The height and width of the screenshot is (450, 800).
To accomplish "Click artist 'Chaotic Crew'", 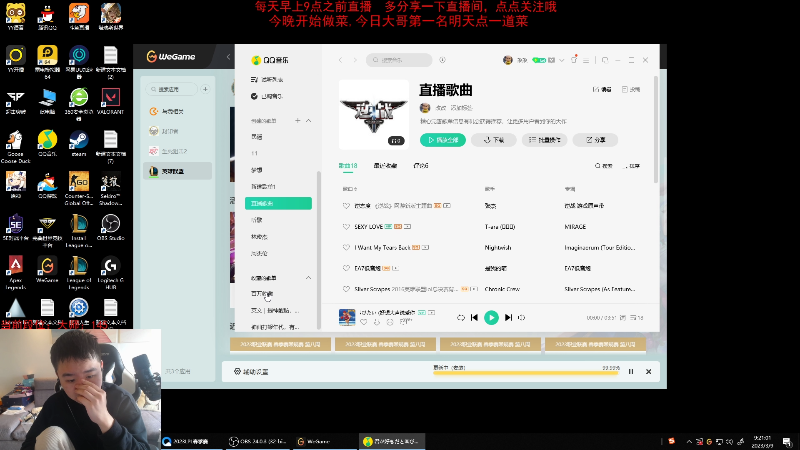I will [x=502, y=289].
